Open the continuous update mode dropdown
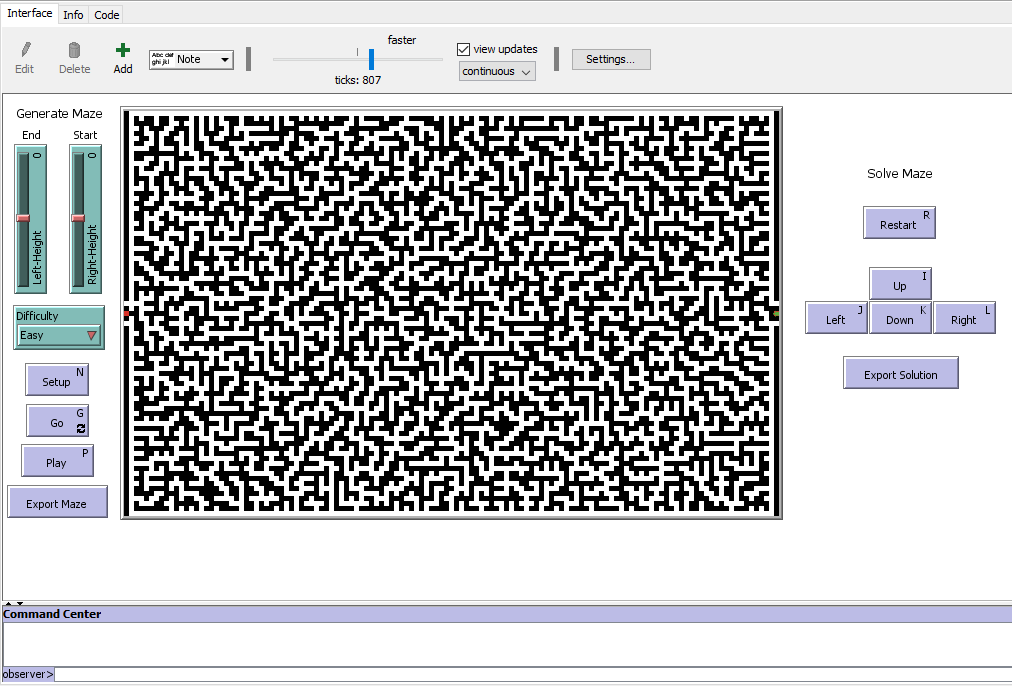The height and width of the screenshot is (686, 1012). tap(497, 71)
